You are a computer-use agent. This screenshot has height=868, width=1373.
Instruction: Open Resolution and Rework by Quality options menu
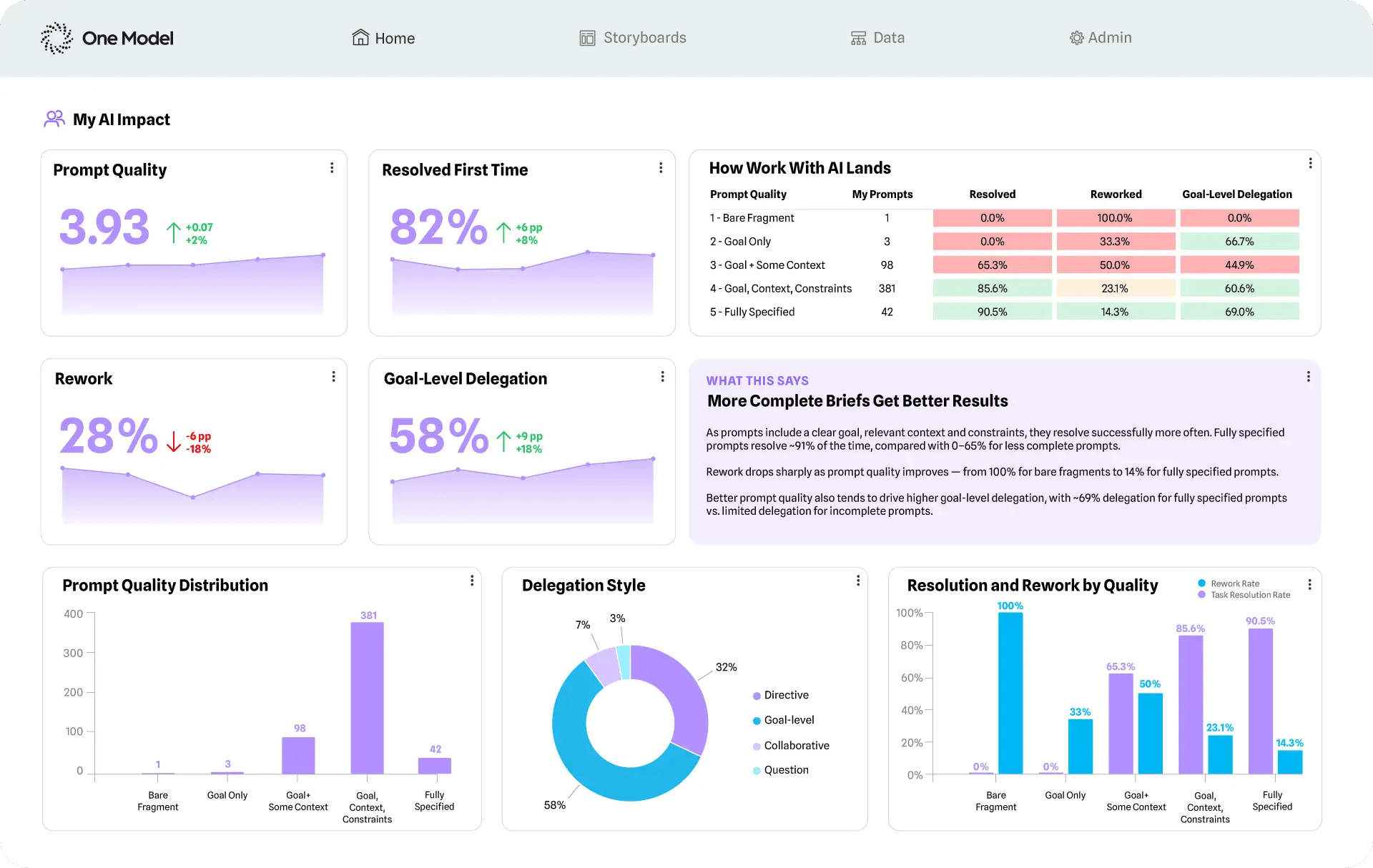click(1310, 584)
